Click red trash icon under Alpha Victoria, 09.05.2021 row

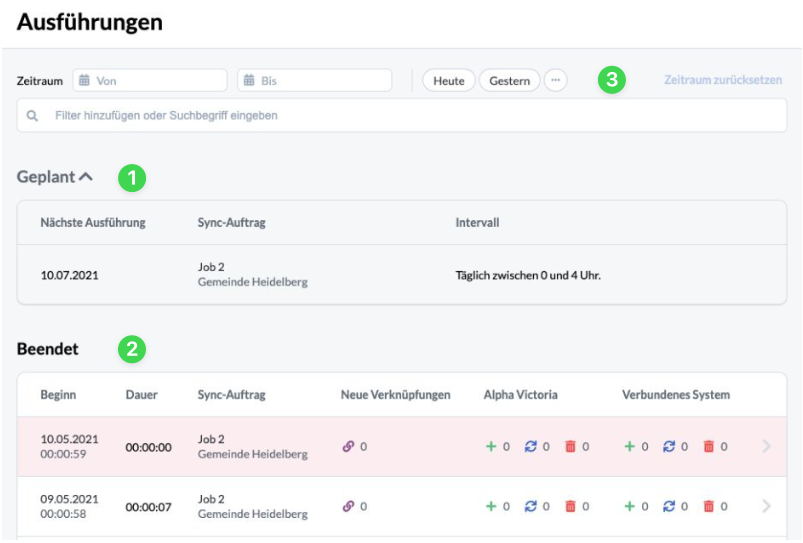coord(570,507)
